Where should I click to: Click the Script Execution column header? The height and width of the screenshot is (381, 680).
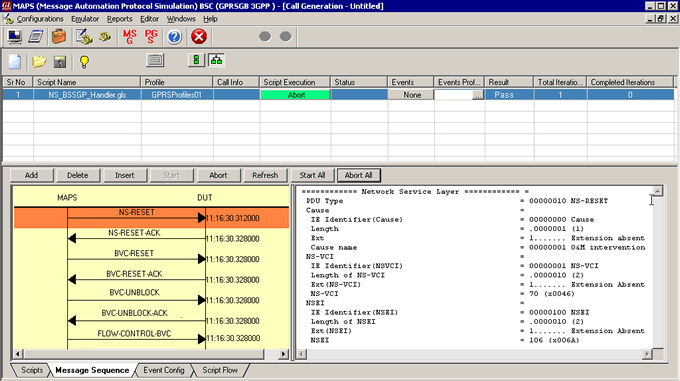295,82
